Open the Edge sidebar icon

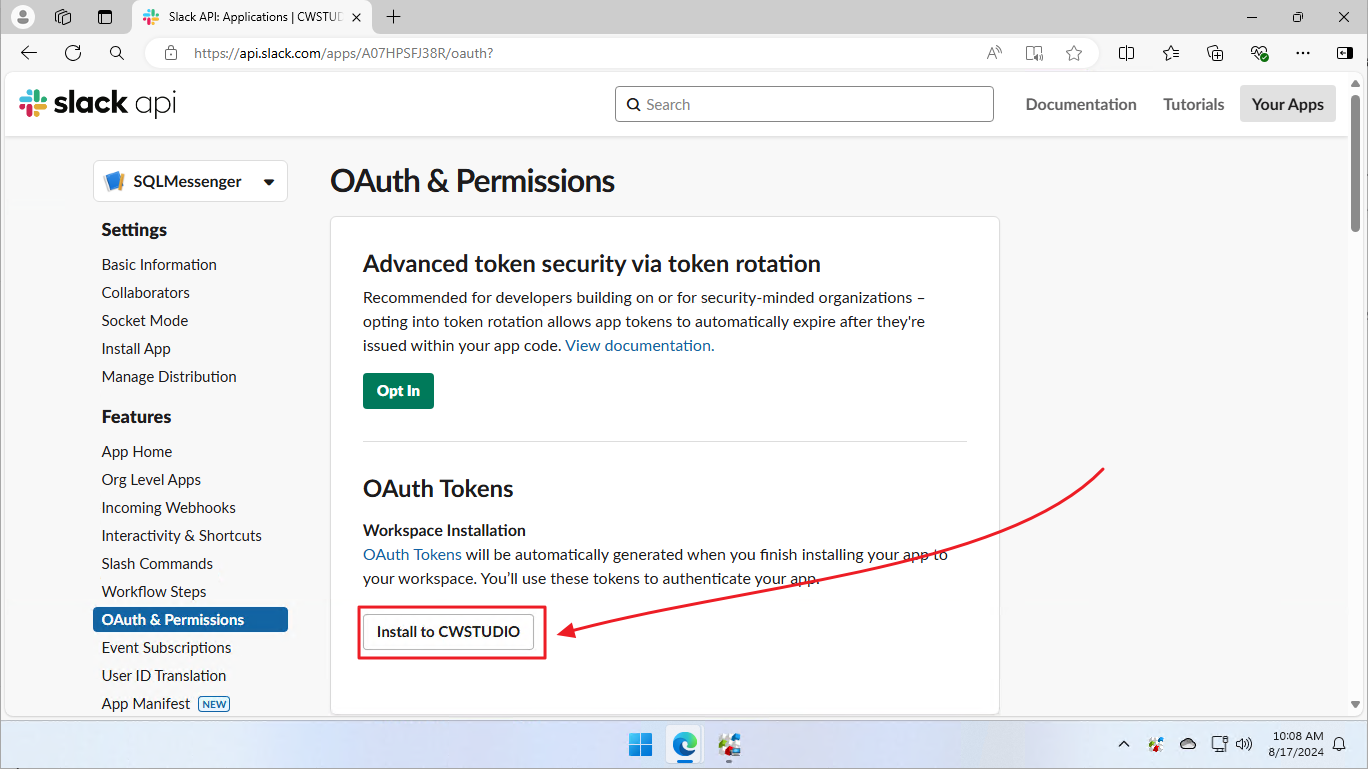1345,53
